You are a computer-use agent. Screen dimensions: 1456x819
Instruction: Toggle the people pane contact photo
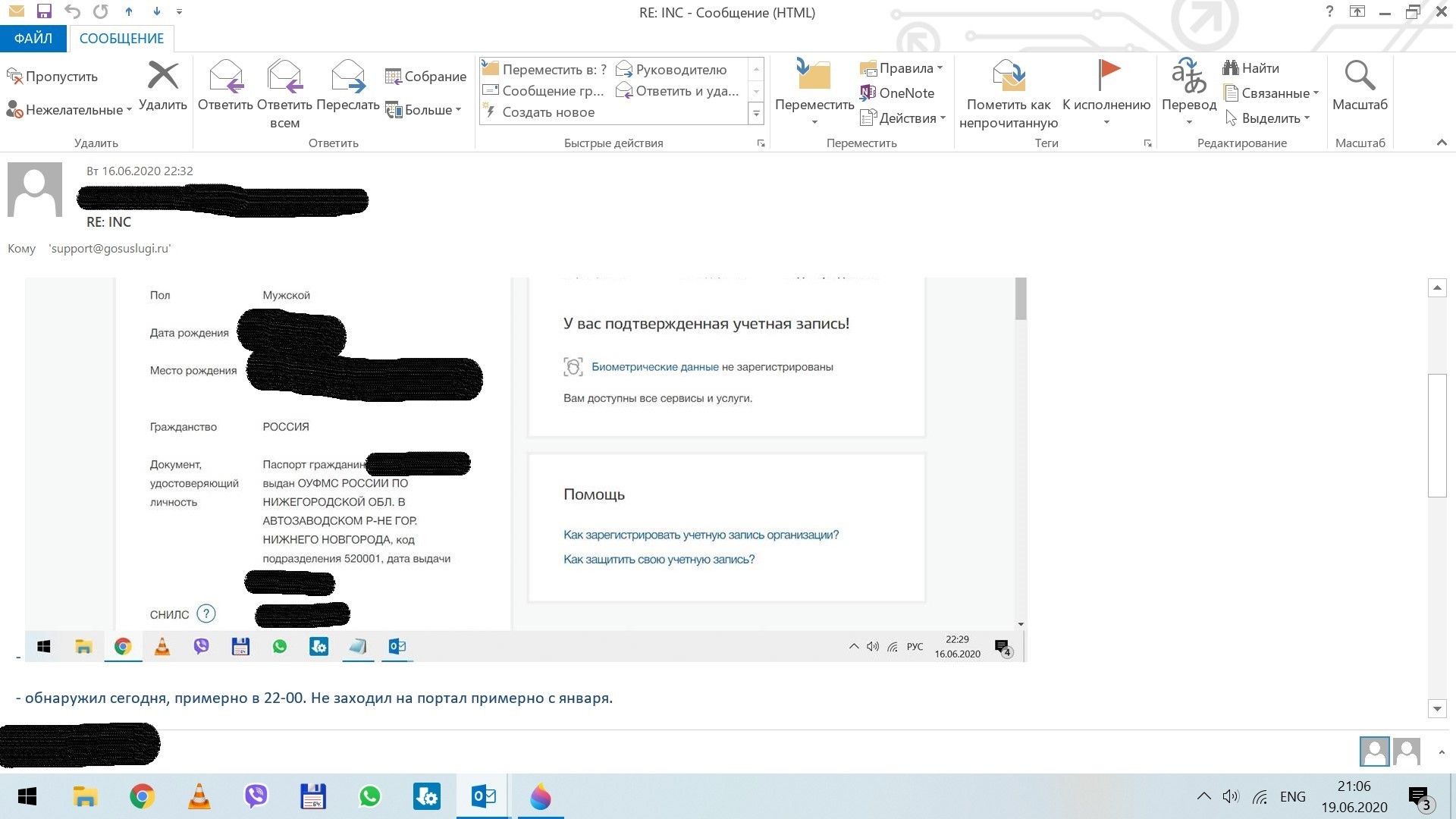pyautogui.click(x=1374, y=752)
